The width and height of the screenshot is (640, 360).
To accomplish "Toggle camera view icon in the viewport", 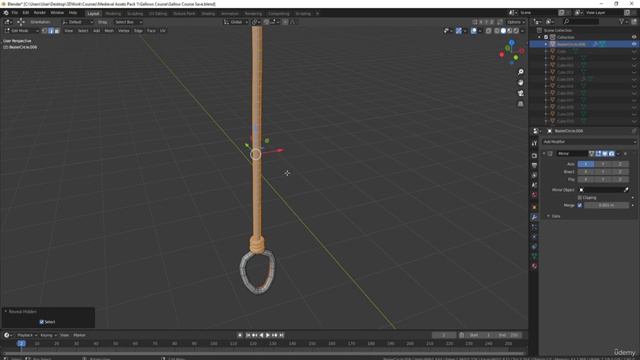I will point(520,93).
